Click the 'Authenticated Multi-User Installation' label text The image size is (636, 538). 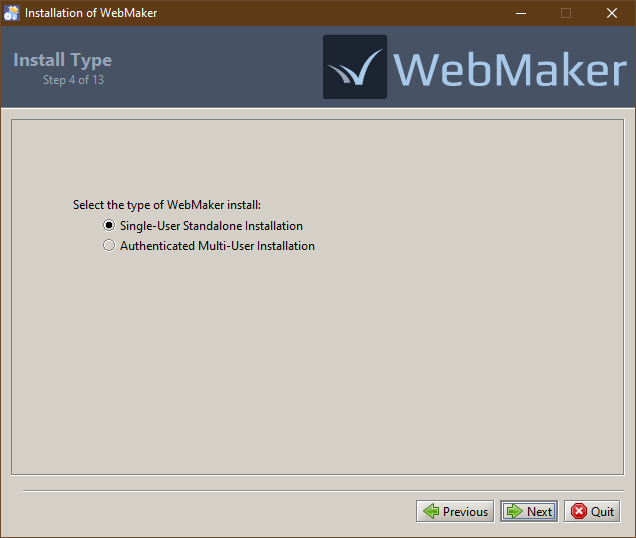coord(217,246)
